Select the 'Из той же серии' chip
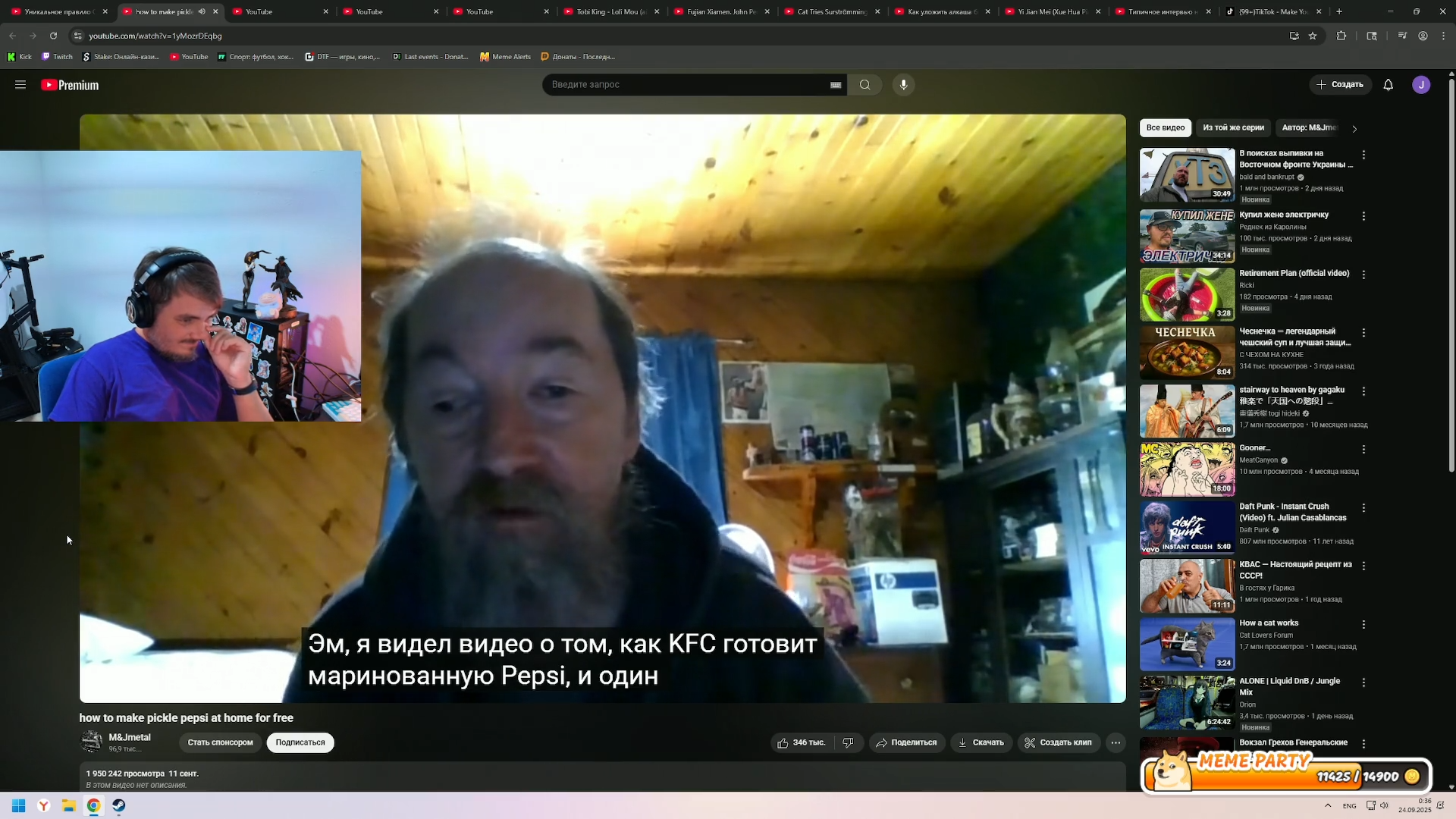 [1233, 127]
